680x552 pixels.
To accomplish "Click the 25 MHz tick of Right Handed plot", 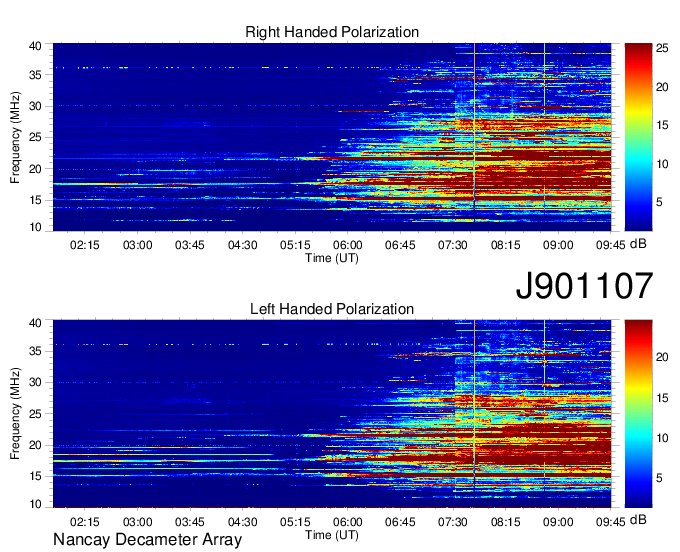I will pos(36,137).
